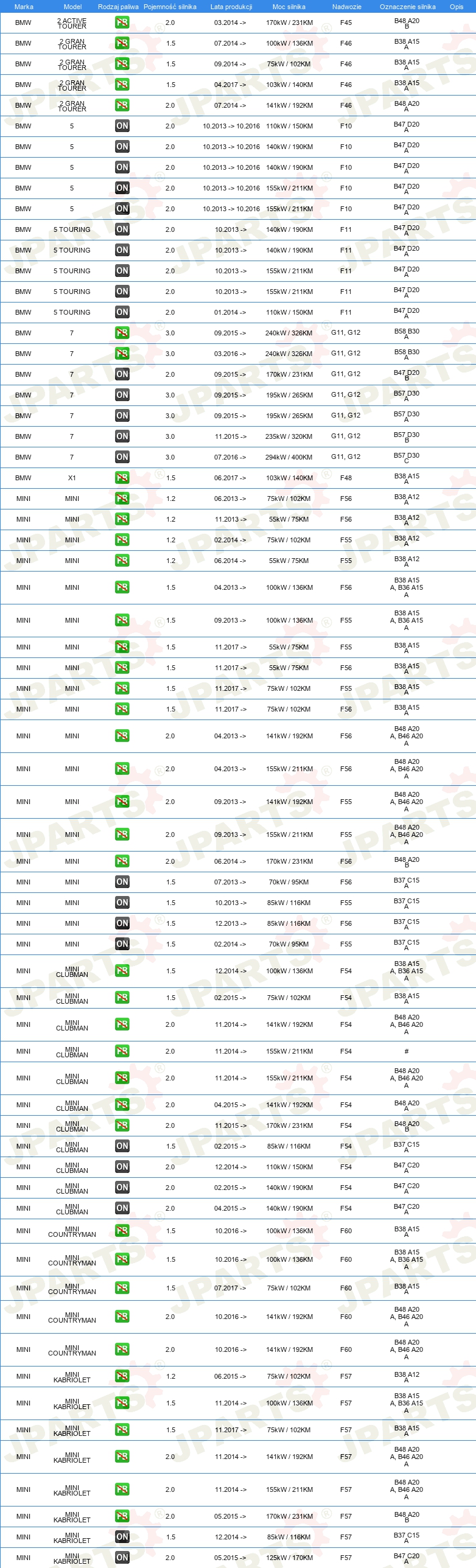
Task: Click diesel ON icon for 5 Touring 01.2014 row
Action: (122, 312)
